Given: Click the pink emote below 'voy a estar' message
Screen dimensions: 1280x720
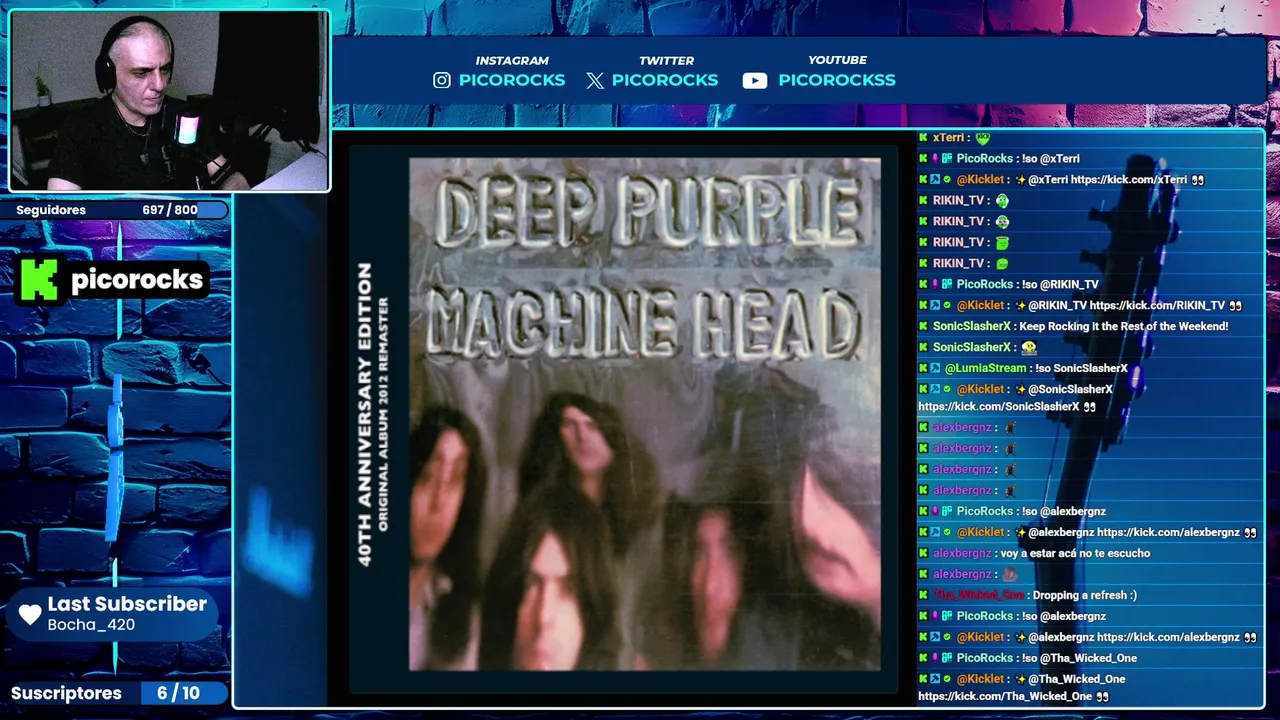Looking at the screenshot, I should click(1011, 575).
